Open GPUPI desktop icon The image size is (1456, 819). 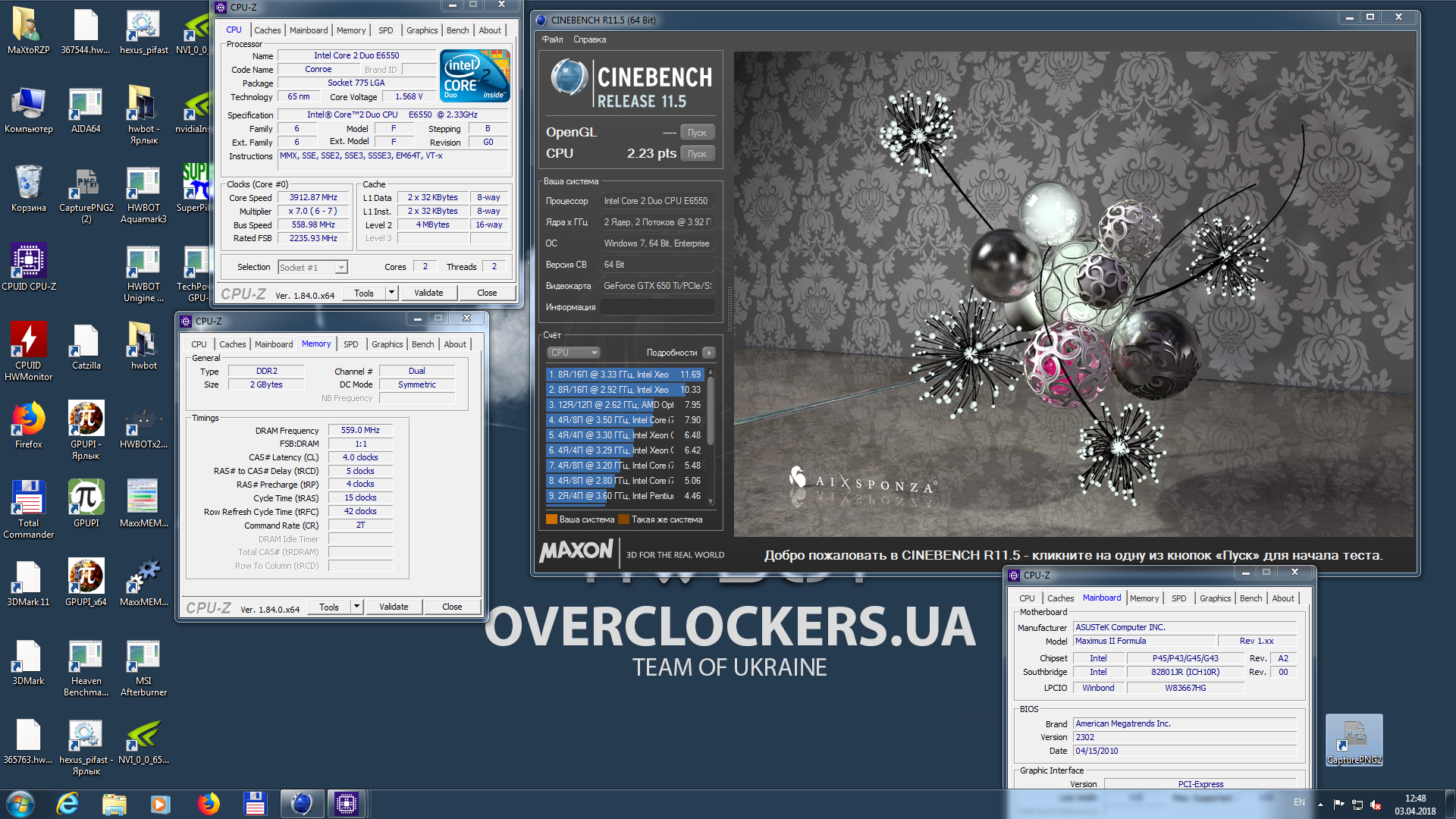[86, 504]
